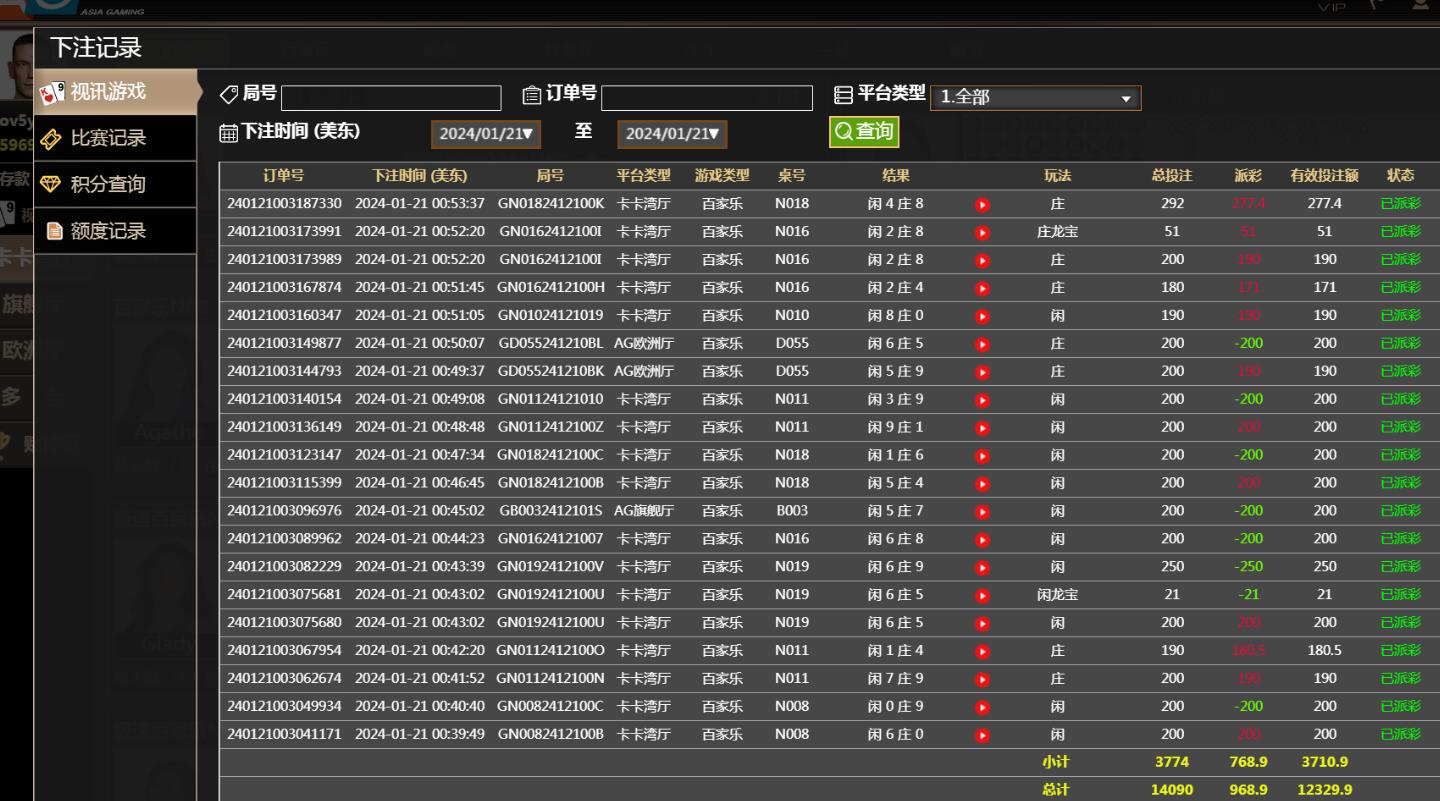
Task: Play replay for order 240121003149877
Action: coord(982,344)
